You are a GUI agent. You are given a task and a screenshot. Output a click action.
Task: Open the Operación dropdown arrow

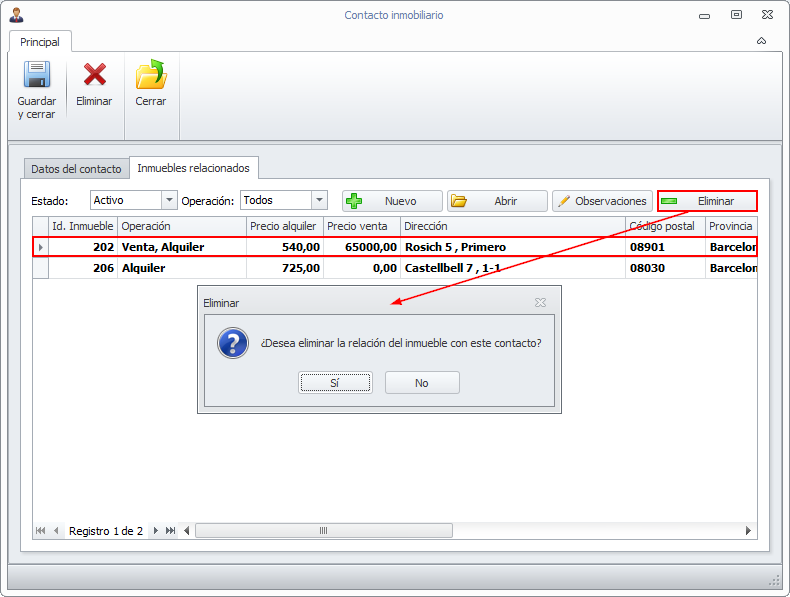(319, 200)
